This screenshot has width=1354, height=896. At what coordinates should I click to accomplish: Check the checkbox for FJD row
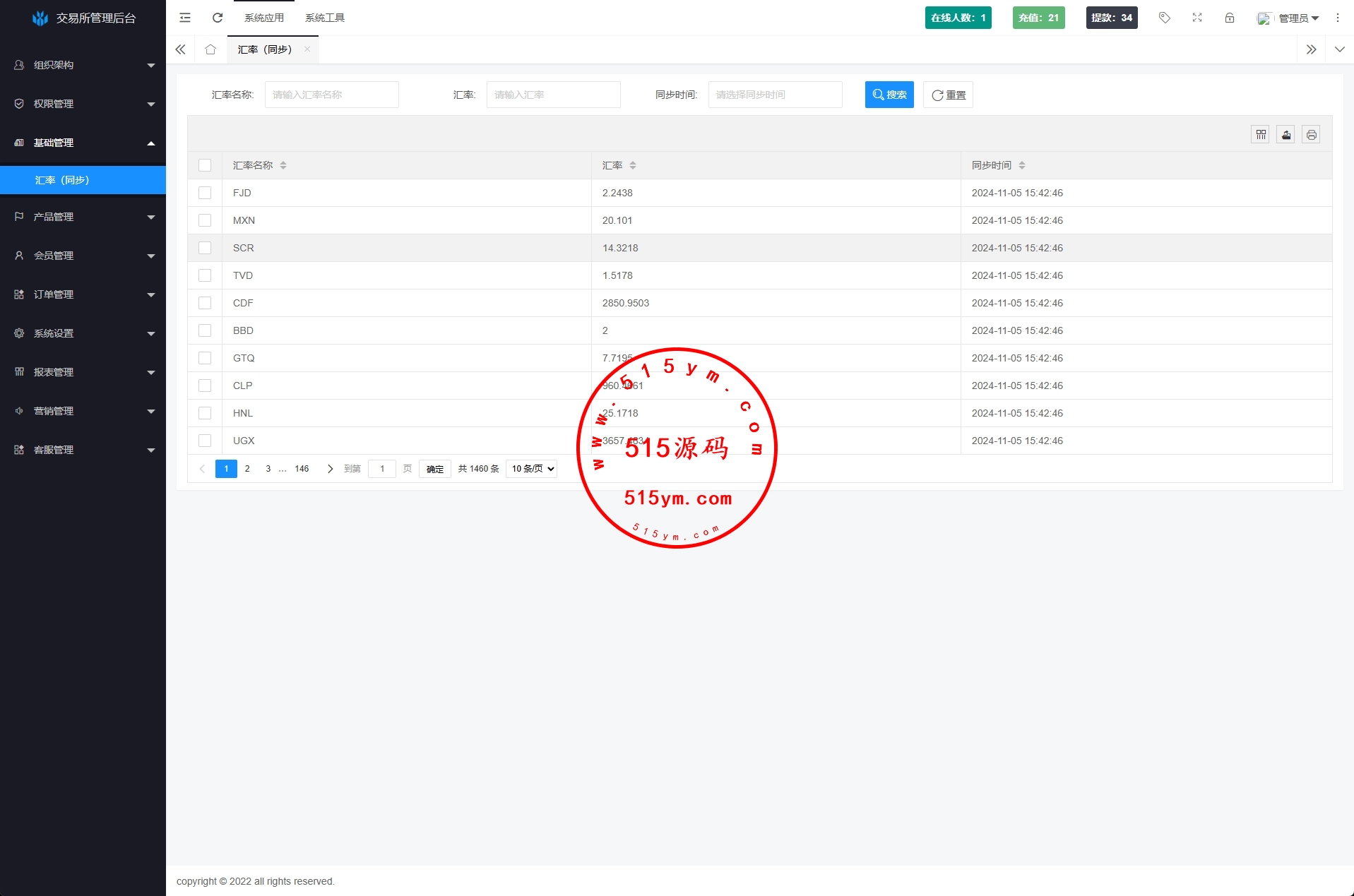coord(205,193)
